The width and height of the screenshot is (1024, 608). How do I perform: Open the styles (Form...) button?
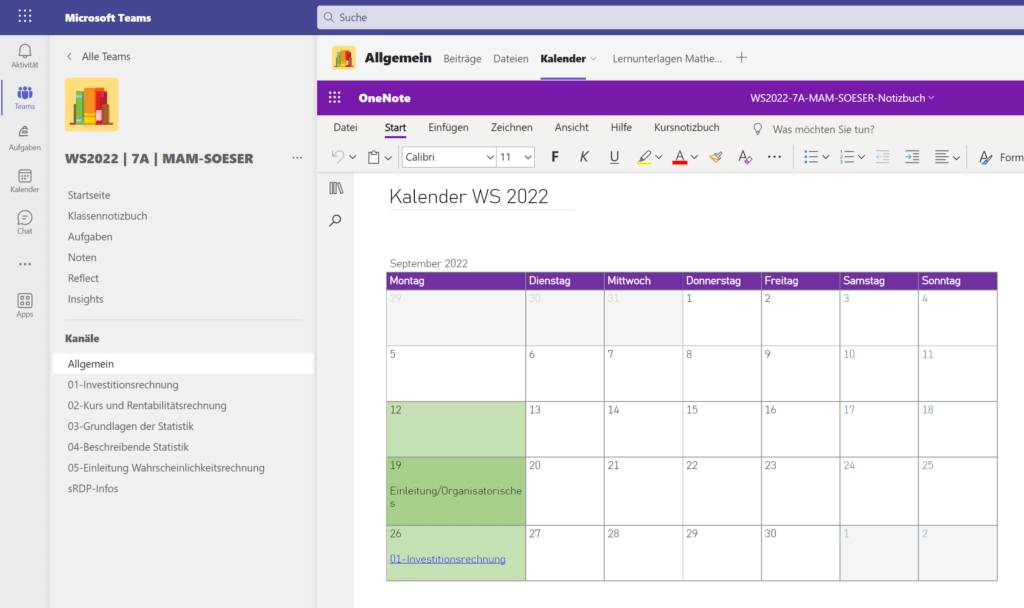pyautogui.click(x=1000, y=157)
